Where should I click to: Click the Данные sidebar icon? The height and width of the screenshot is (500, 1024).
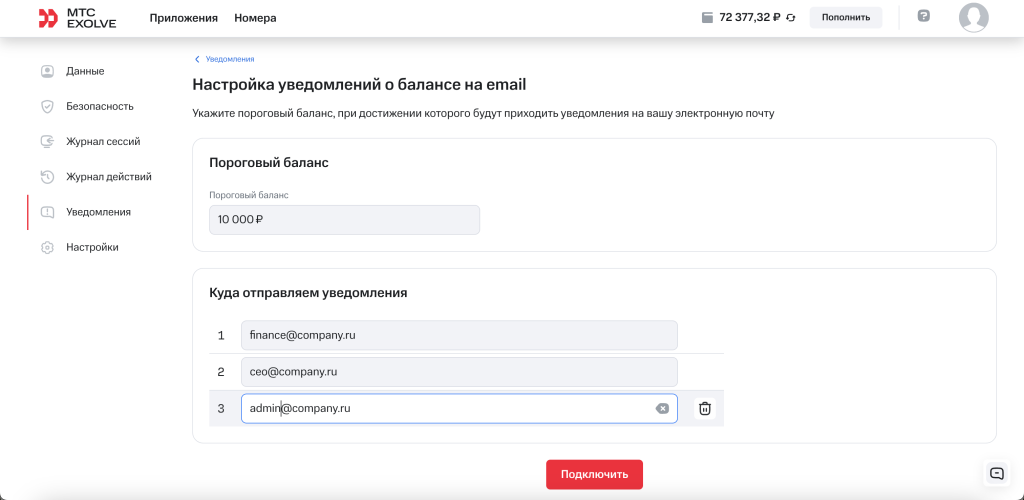click(x=47, y=71)
